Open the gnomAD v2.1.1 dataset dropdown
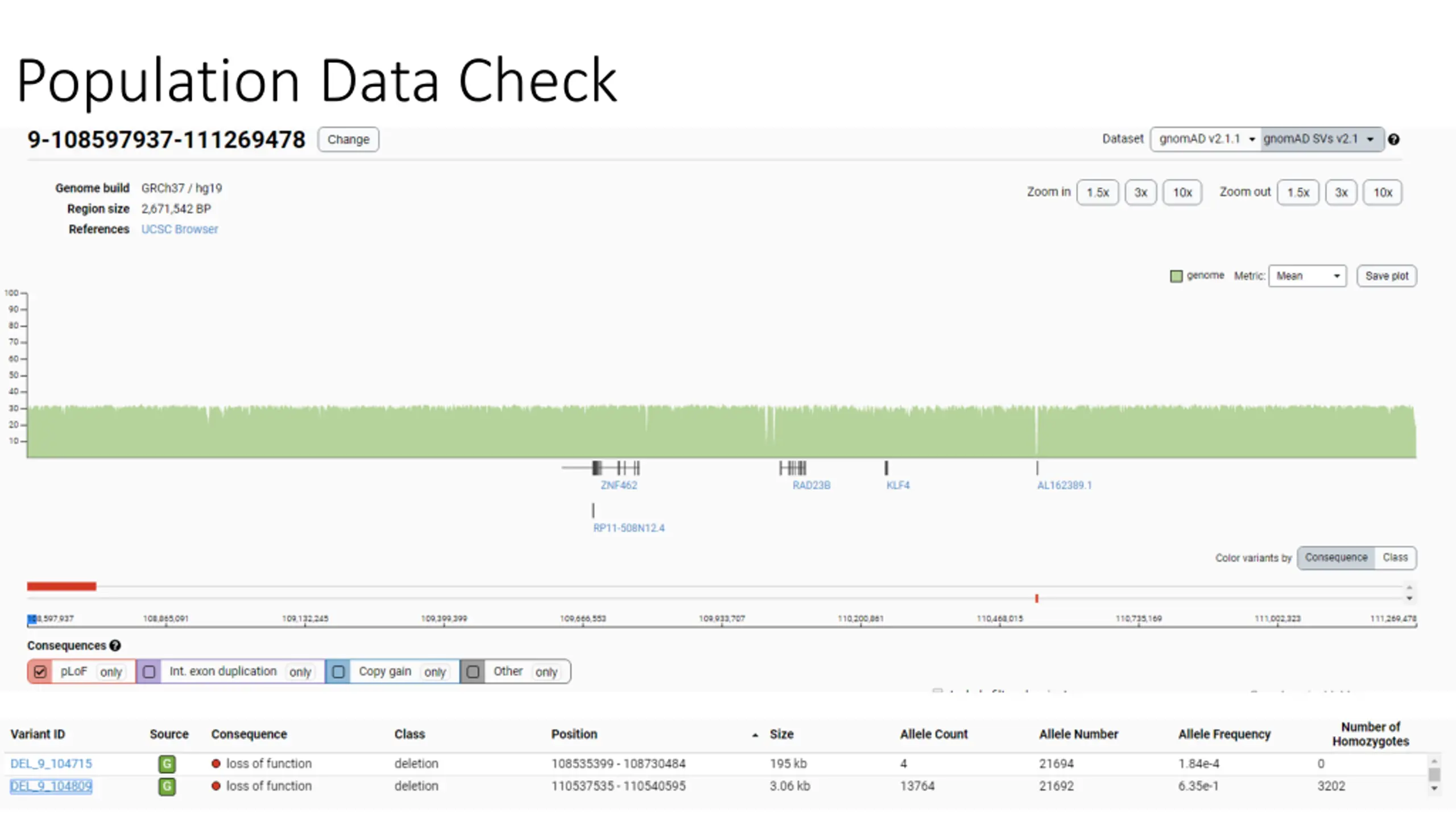 pos(1206,139)
